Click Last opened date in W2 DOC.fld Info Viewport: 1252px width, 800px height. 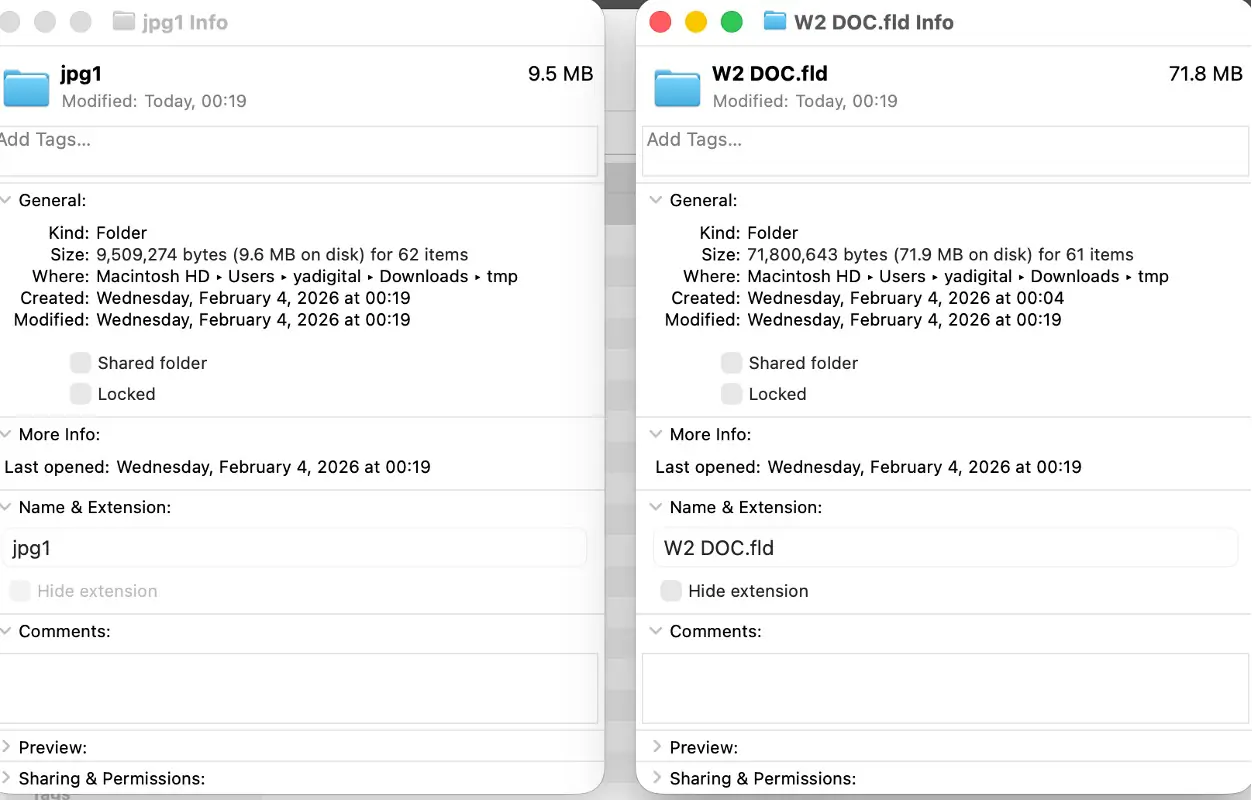(x=925, y=467)
